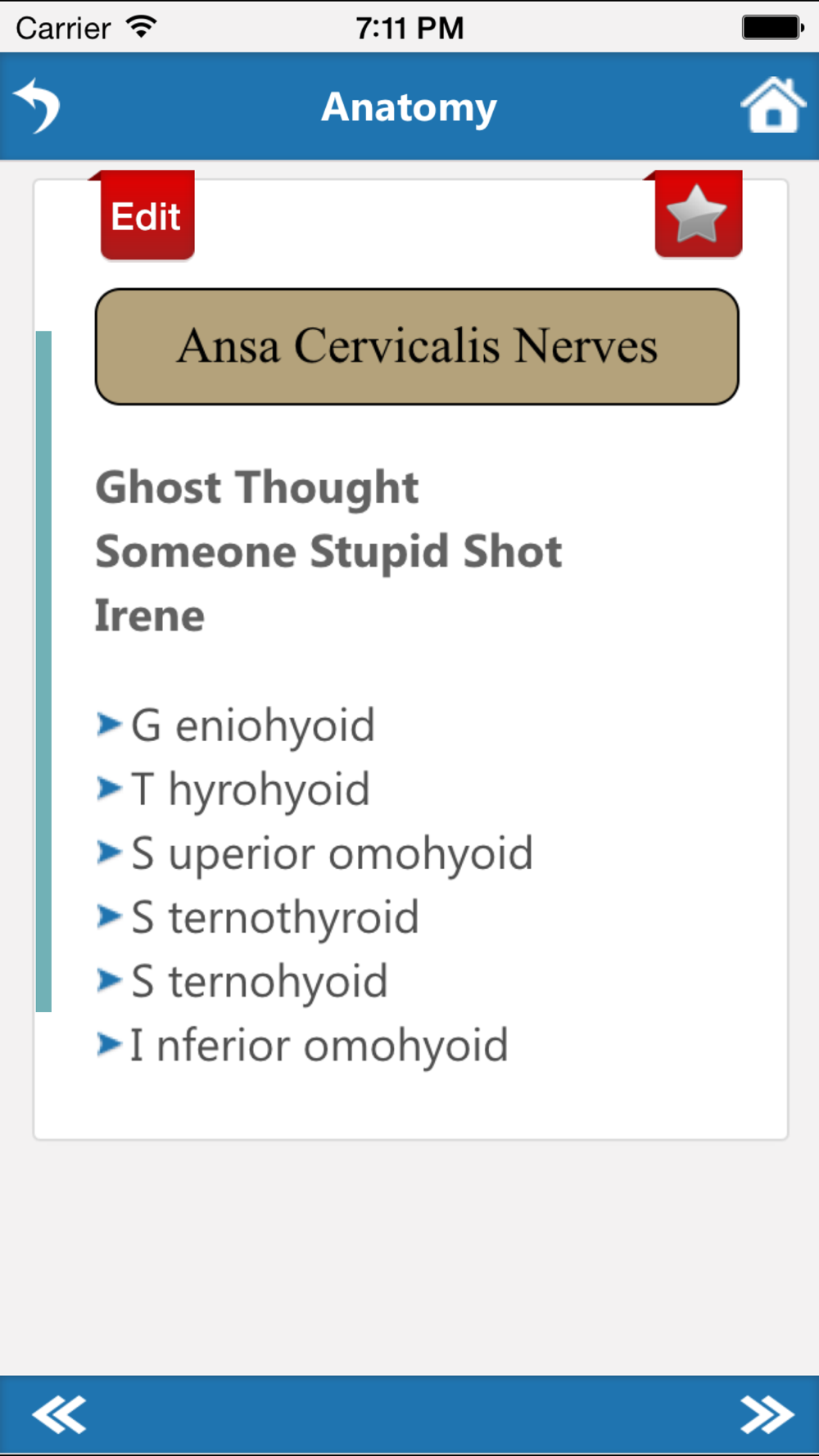Advance to next mnemonic with double-right arrows
This screenshot has height=1456, width=819.
(x=767, y=1414)
